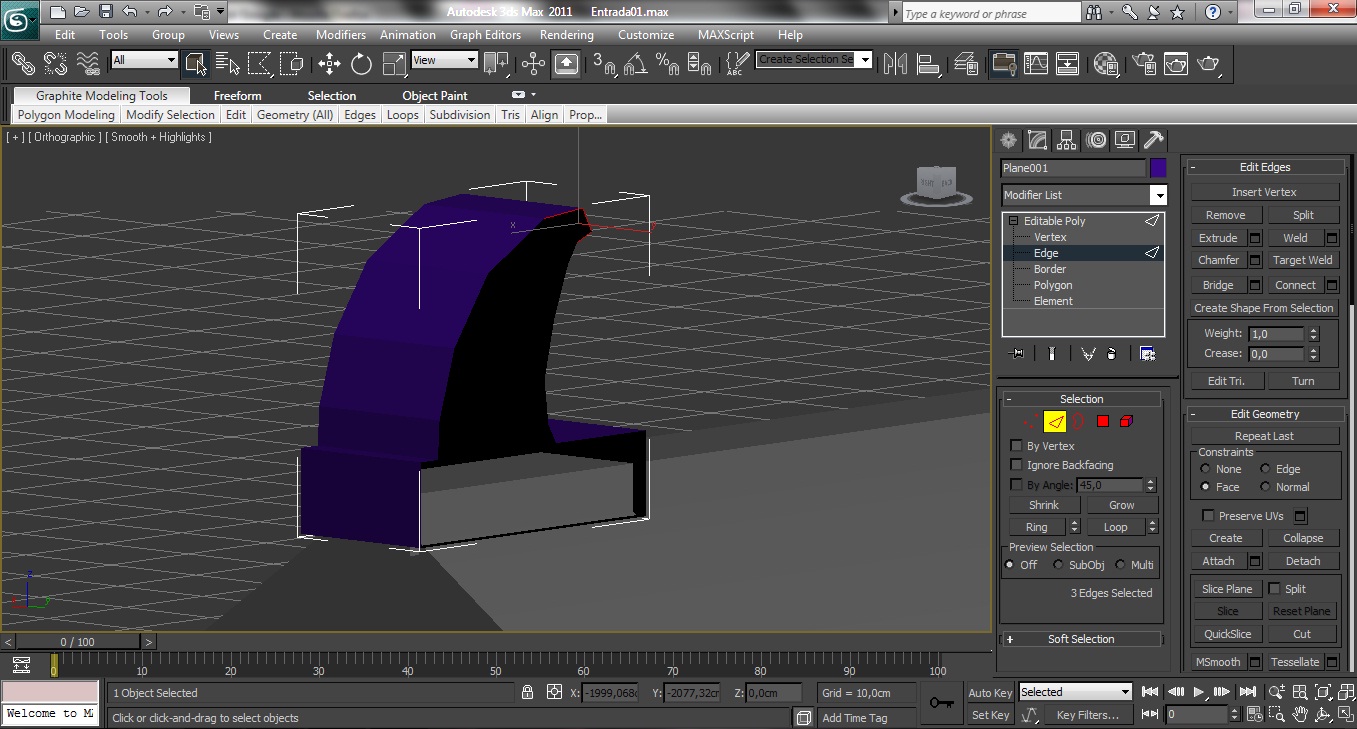Switch to the Hierarchy command panel
Viewport: 1357px width, 729px height.
(x=1067, y=140)
